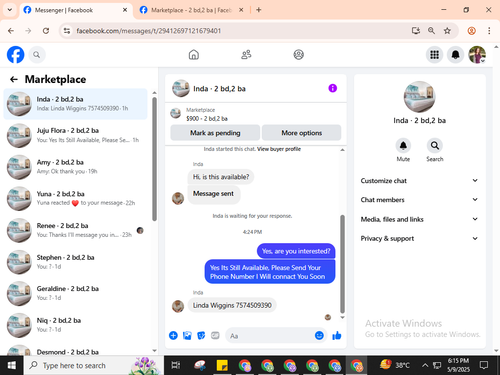Open Amy - 2 bd,2 ba conversation

coord(75,167)
